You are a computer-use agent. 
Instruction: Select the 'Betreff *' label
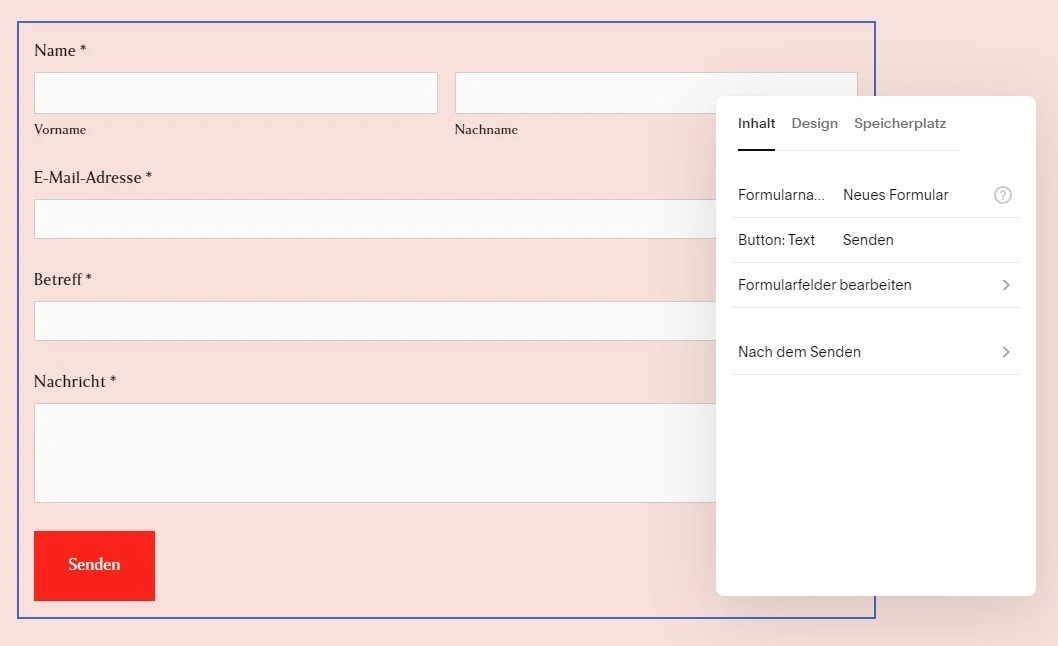tap(63, 279)
